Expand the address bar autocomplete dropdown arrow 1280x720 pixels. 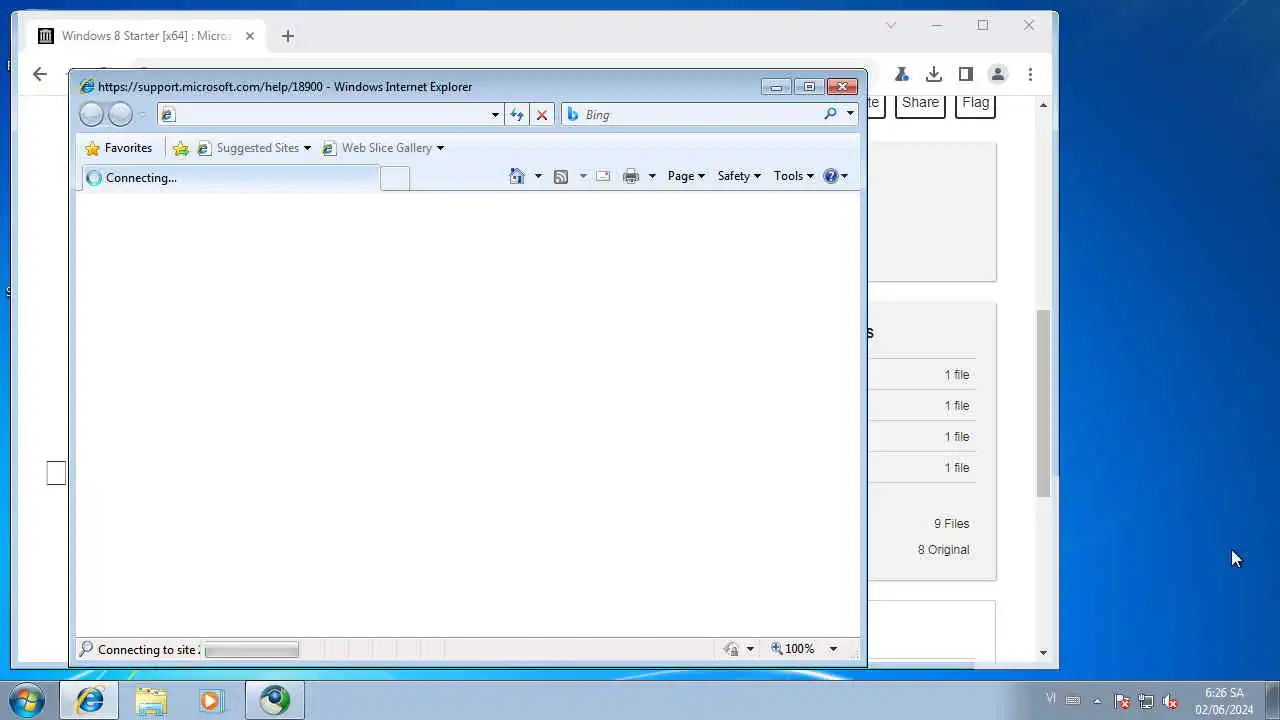click(x=495, y=114)
